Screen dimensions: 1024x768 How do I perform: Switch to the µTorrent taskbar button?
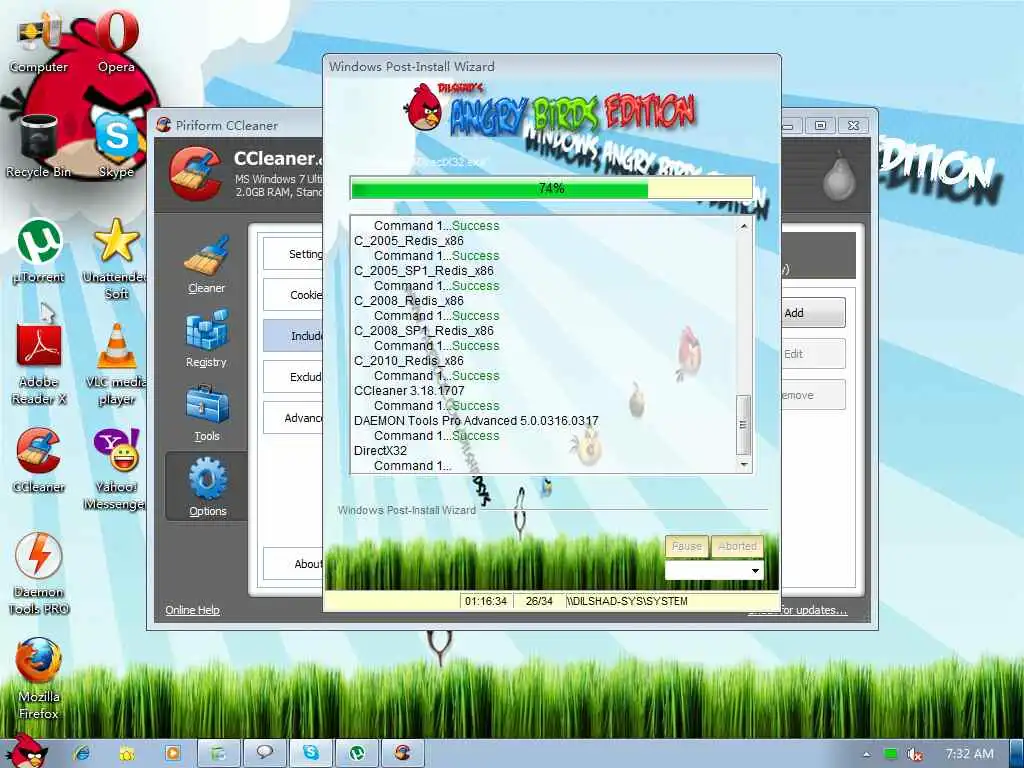point(357,754)
